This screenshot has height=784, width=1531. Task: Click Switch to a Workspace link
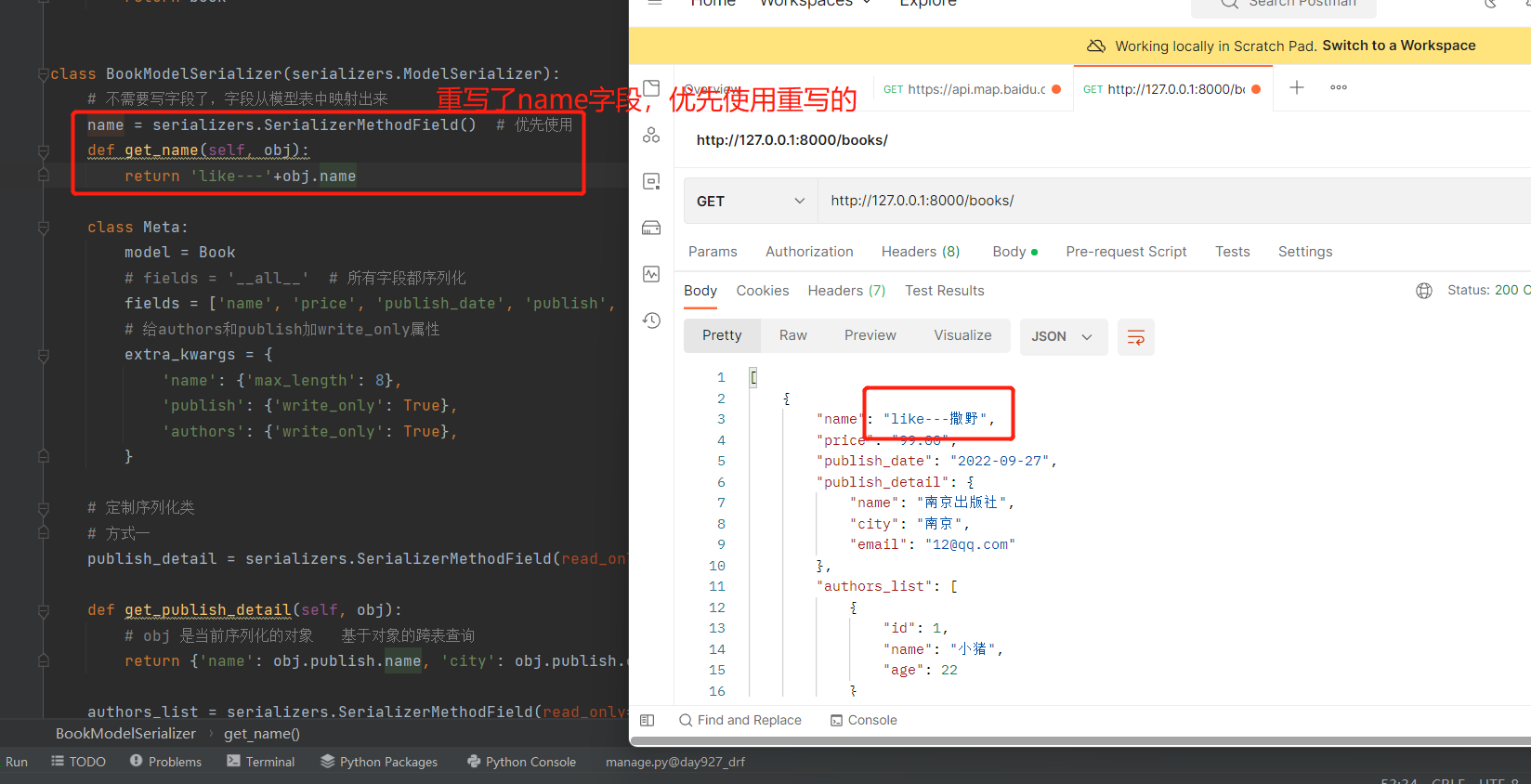point(1399,46)
